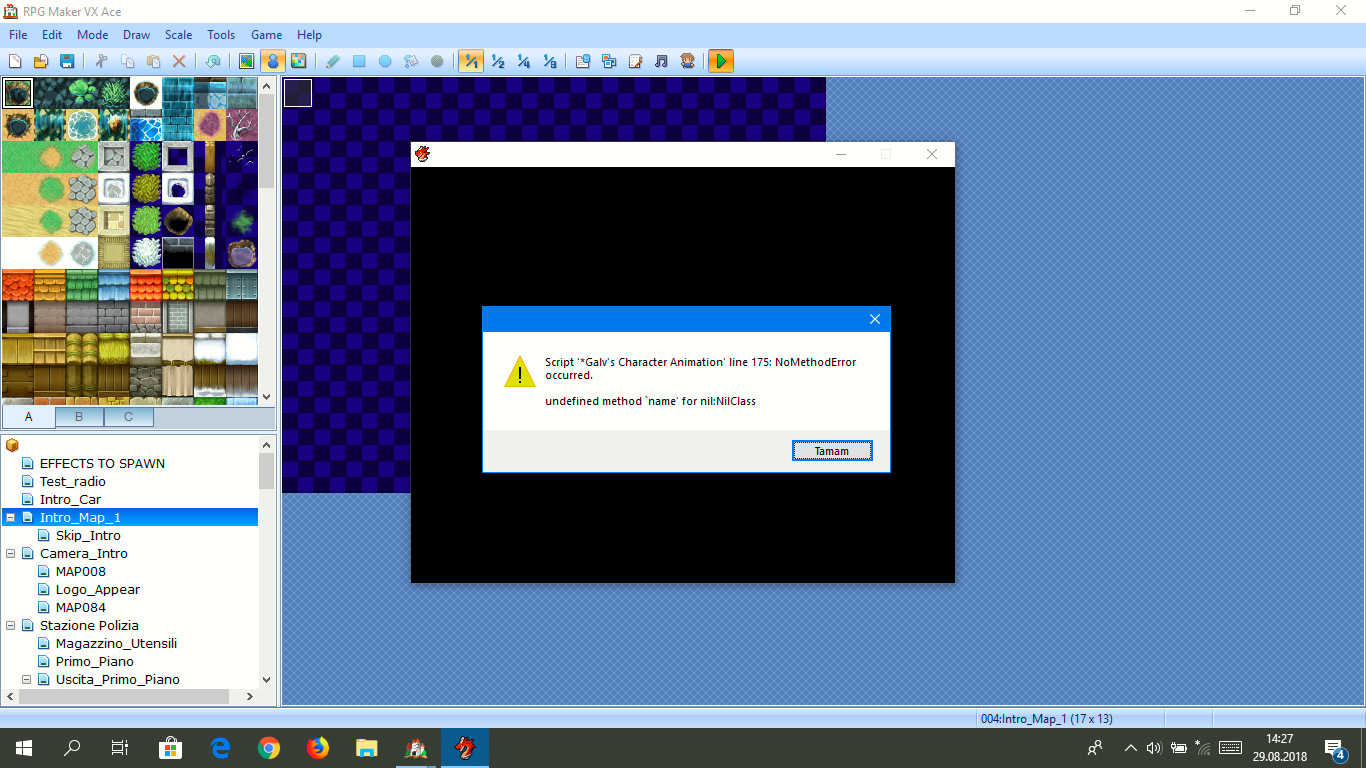Open Firefox from the taskbar
The height and width of the screenshot is (768, 1366).
[x=318, y=748]
